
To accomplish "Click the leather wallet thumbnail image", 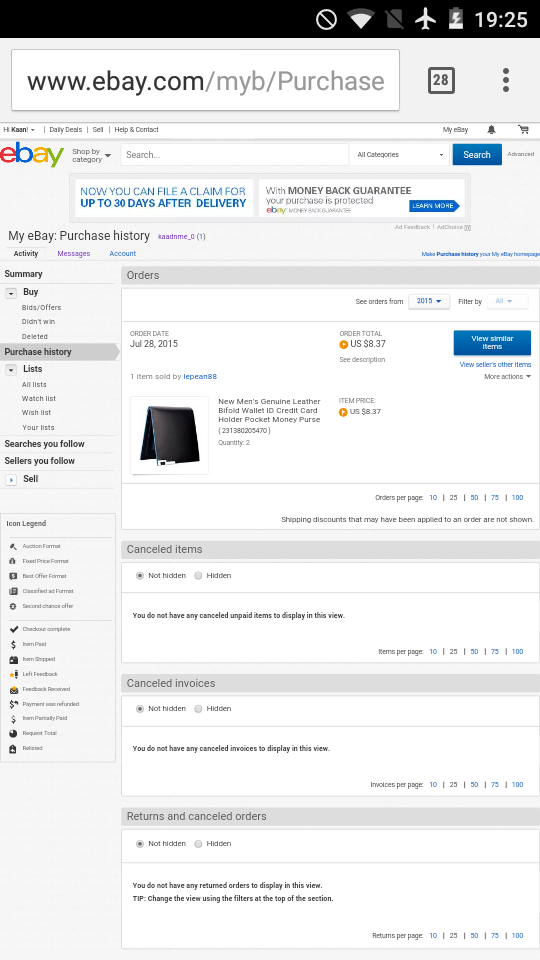I will [170, 435].
